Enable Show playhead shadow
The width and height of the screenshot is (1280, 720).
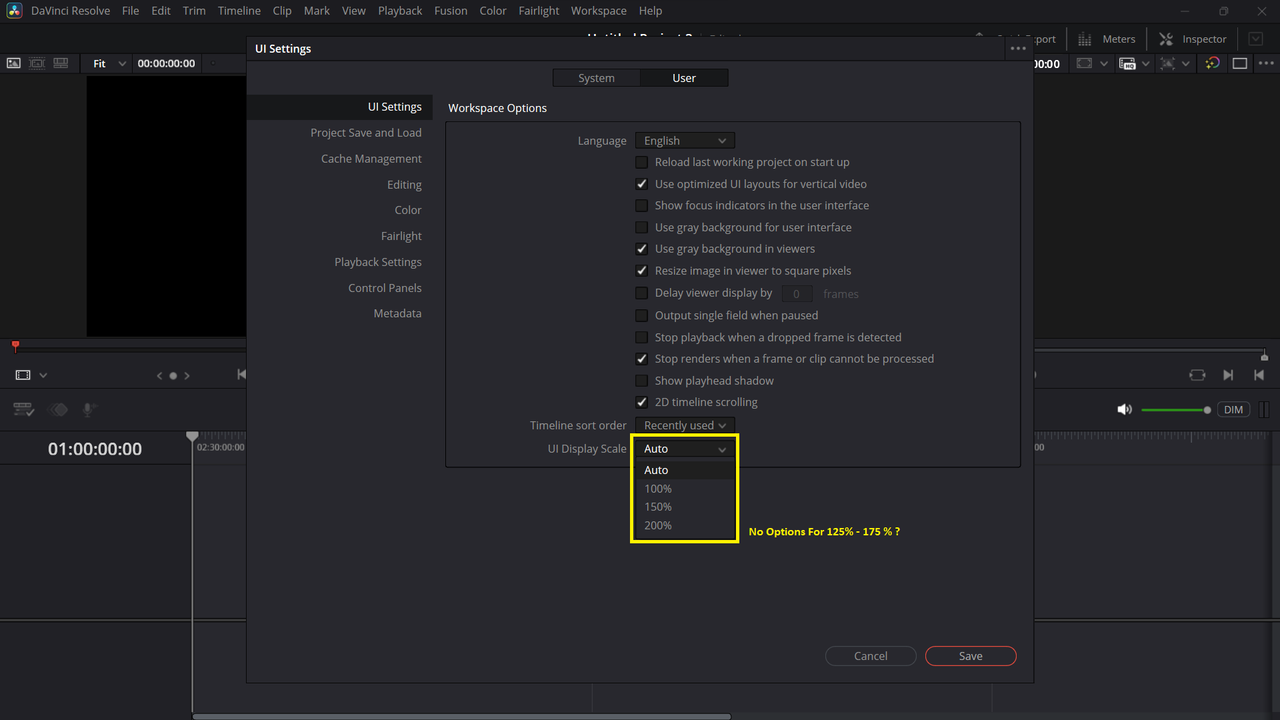pos(642,381)
